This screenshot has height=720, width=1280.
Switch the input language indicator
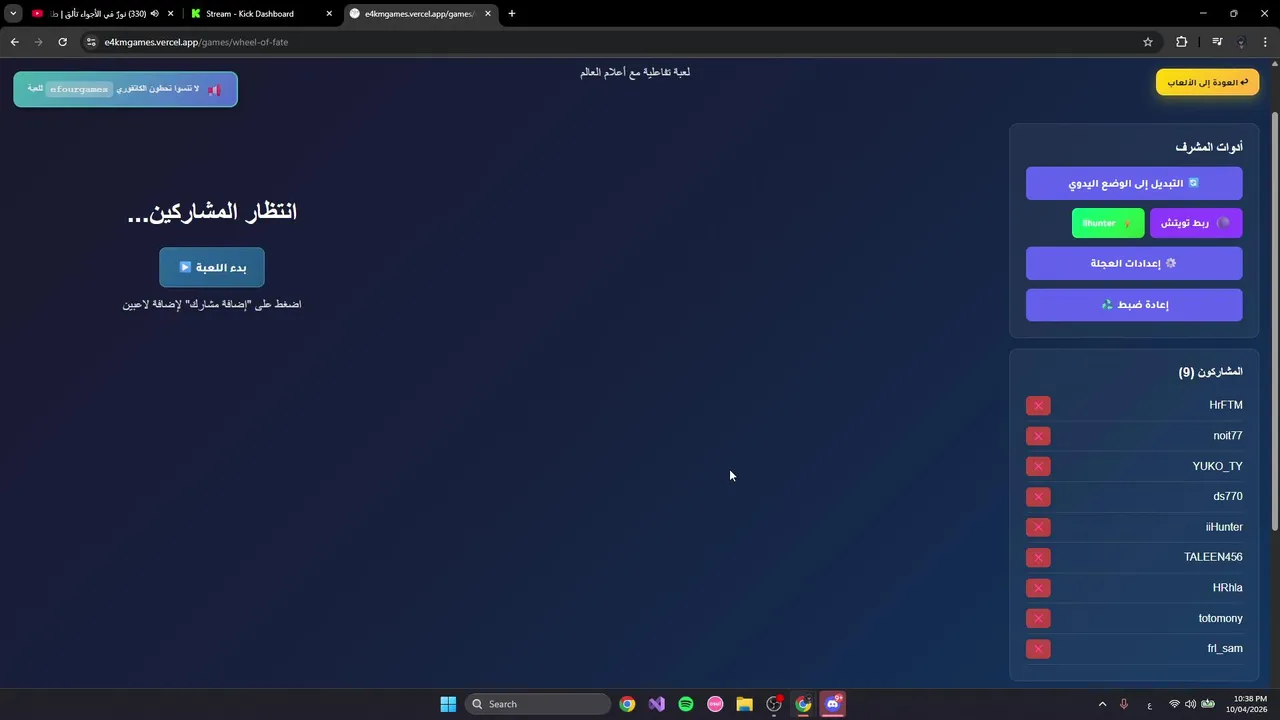click(1149, 705)
